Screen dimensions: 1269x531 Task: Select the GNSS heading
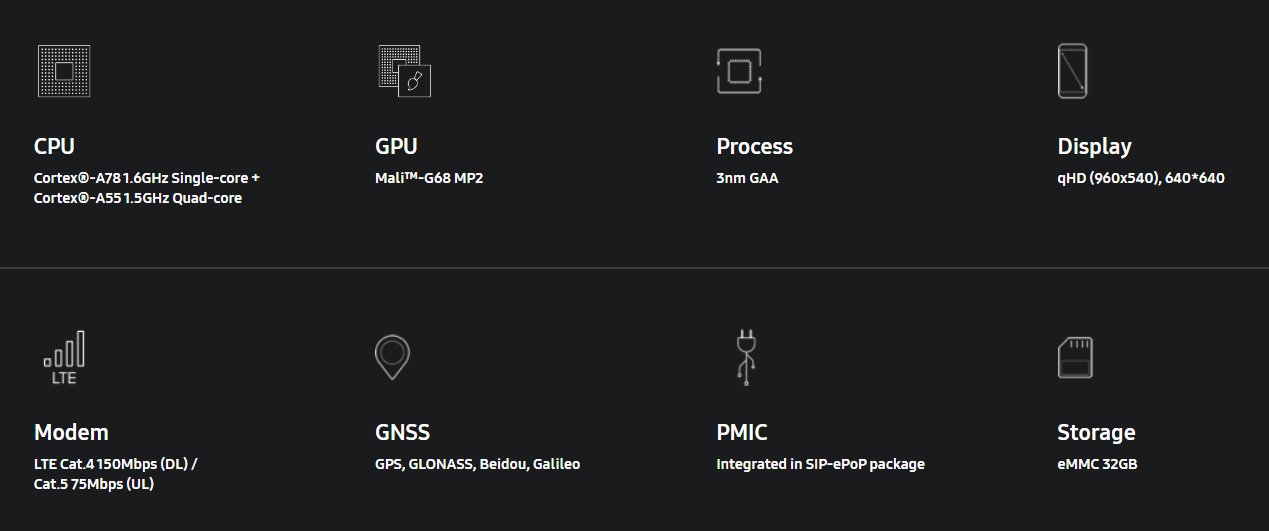pos(403,432)
